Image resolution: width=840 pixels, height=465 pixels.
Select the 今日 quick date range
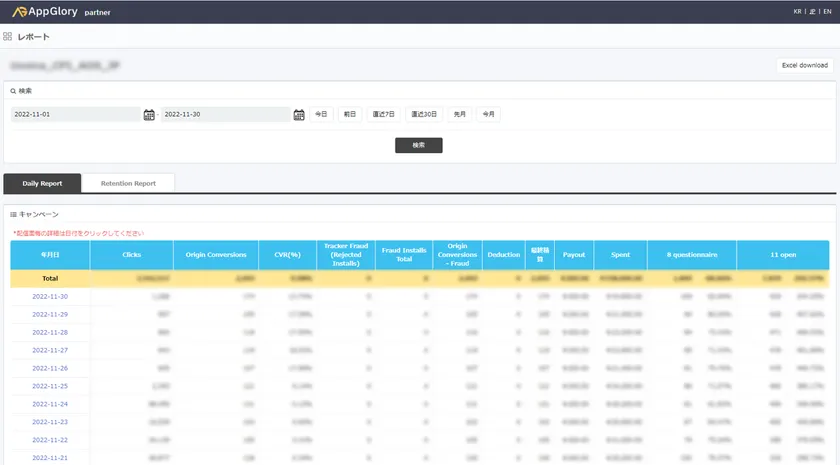pos(321,114)
